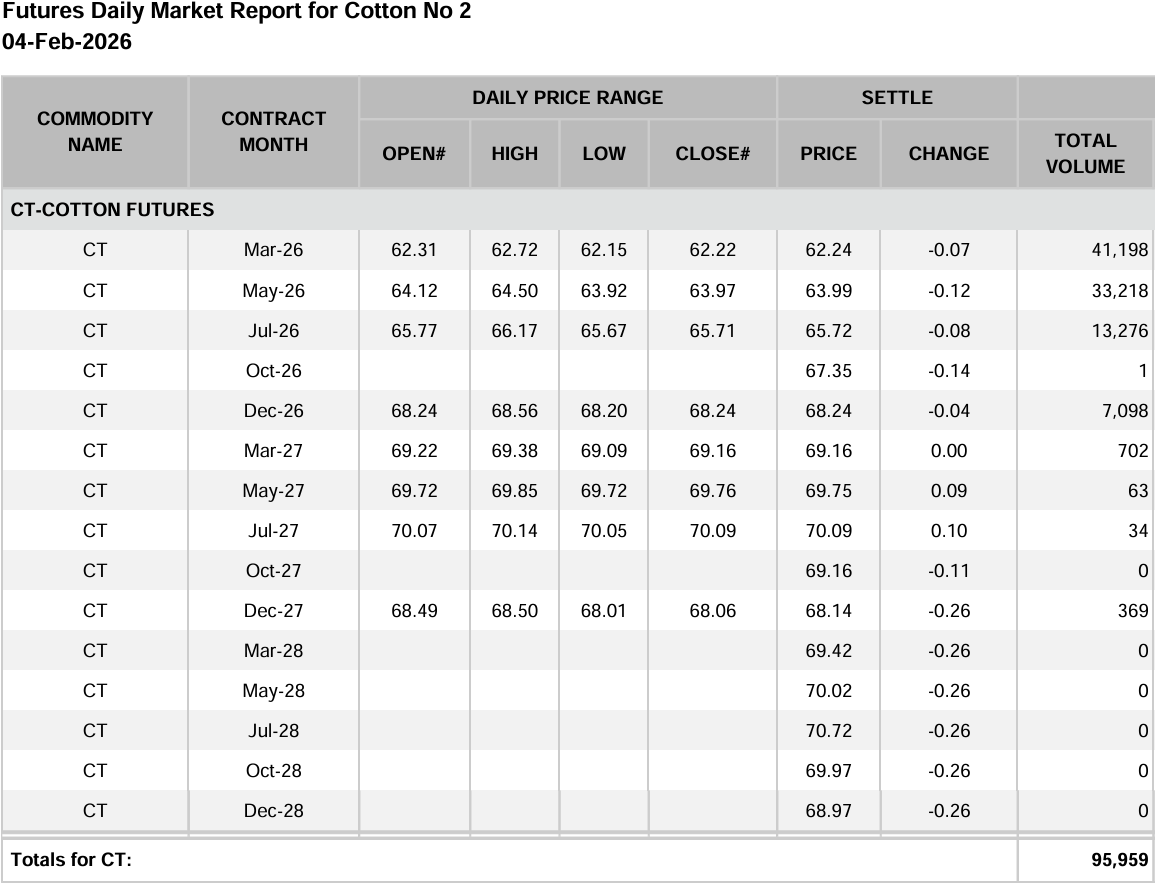The height and width of the screenshot is (885, 1155).
Task: Select the 67.35 settle price for Oct-26
Action: coord(828,370)
